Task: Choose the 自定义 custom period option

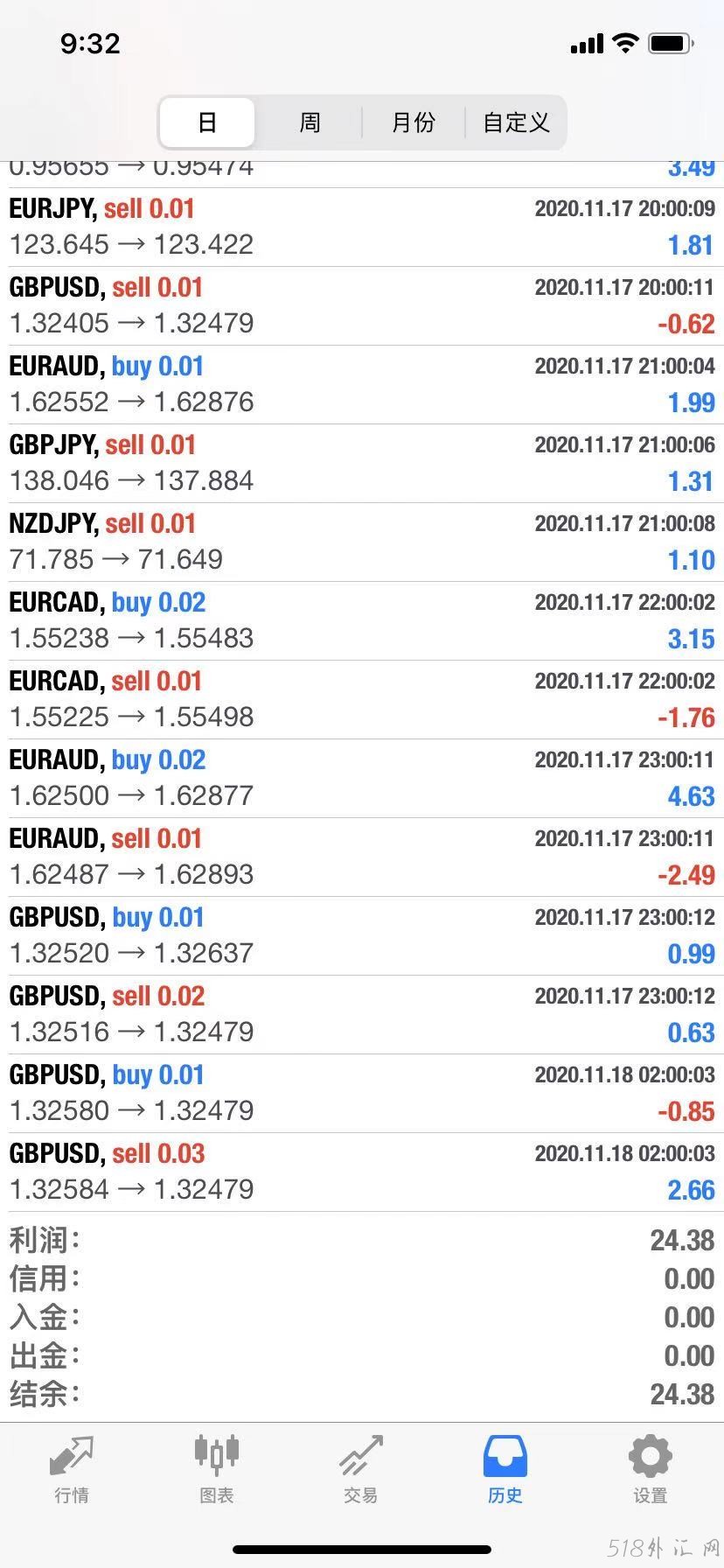Action: tap(517, 122)
